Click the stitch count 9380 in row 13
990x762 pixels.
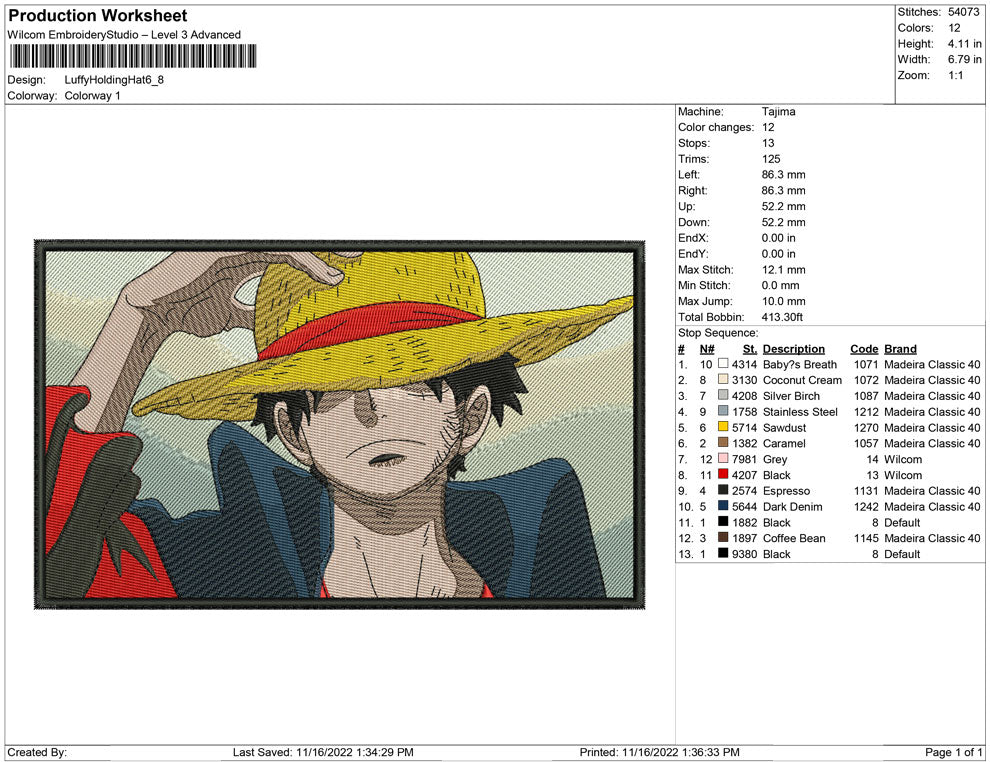[744, 554]
